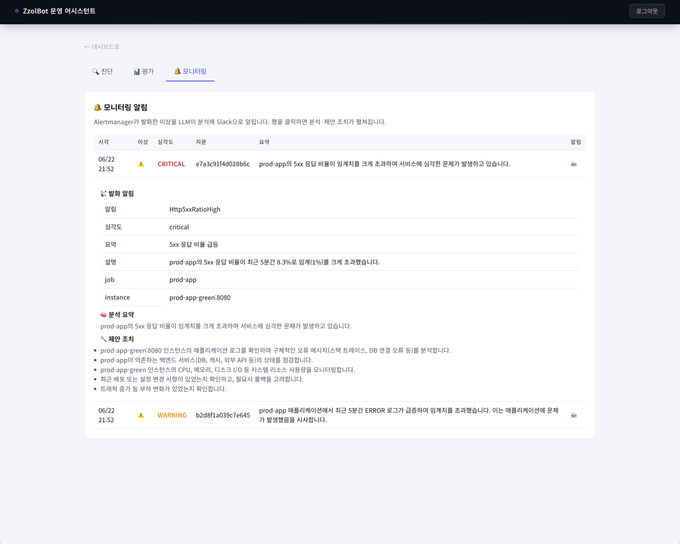Click the prod-app-green:8080 instance value
Image resolution: width=680 pixels, height=544 pixels.
click(x=200, y=298)
